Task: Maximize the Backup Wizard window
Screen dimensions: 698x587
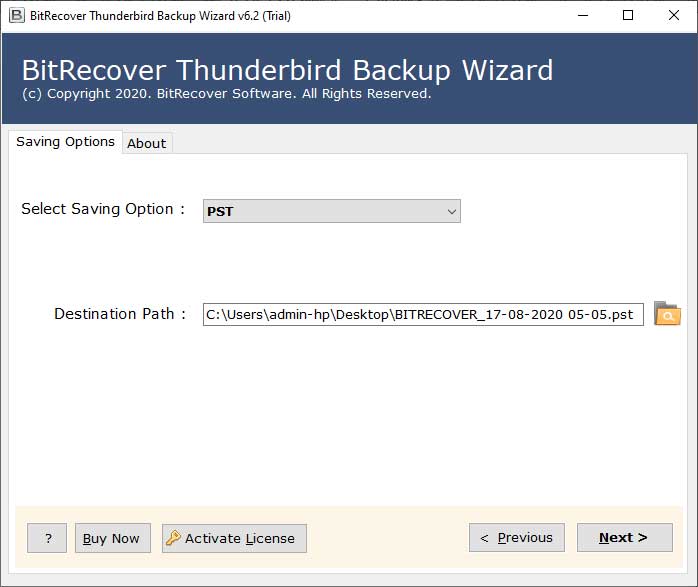Action: (628, 16)
